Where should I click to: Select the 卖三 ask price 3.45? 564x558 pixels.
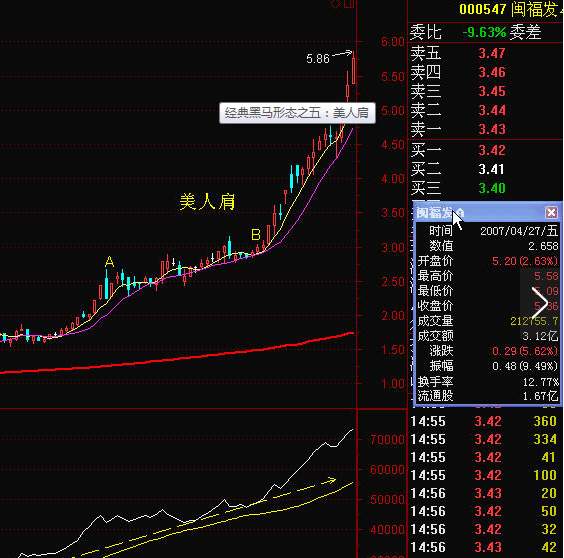click(492, 91)
